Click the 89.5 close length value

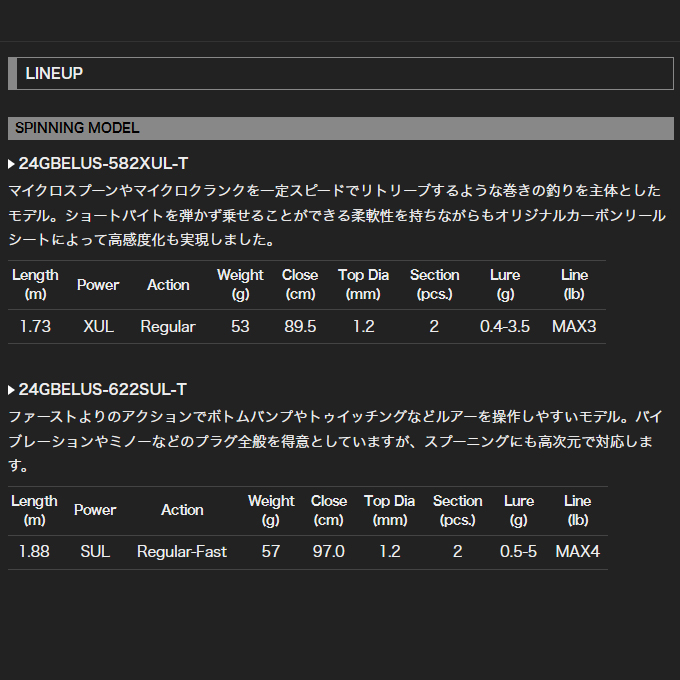point(299,327)
